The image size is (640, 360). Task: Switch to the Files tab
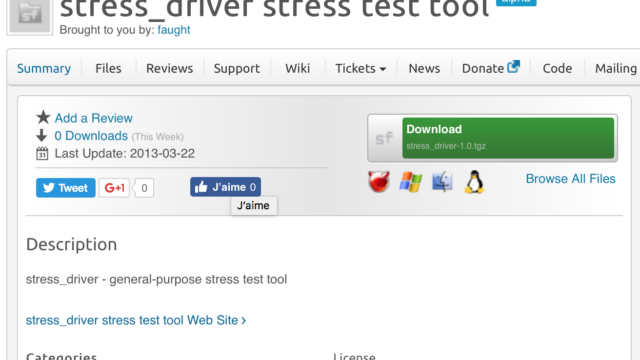click(x=108, y=68)
